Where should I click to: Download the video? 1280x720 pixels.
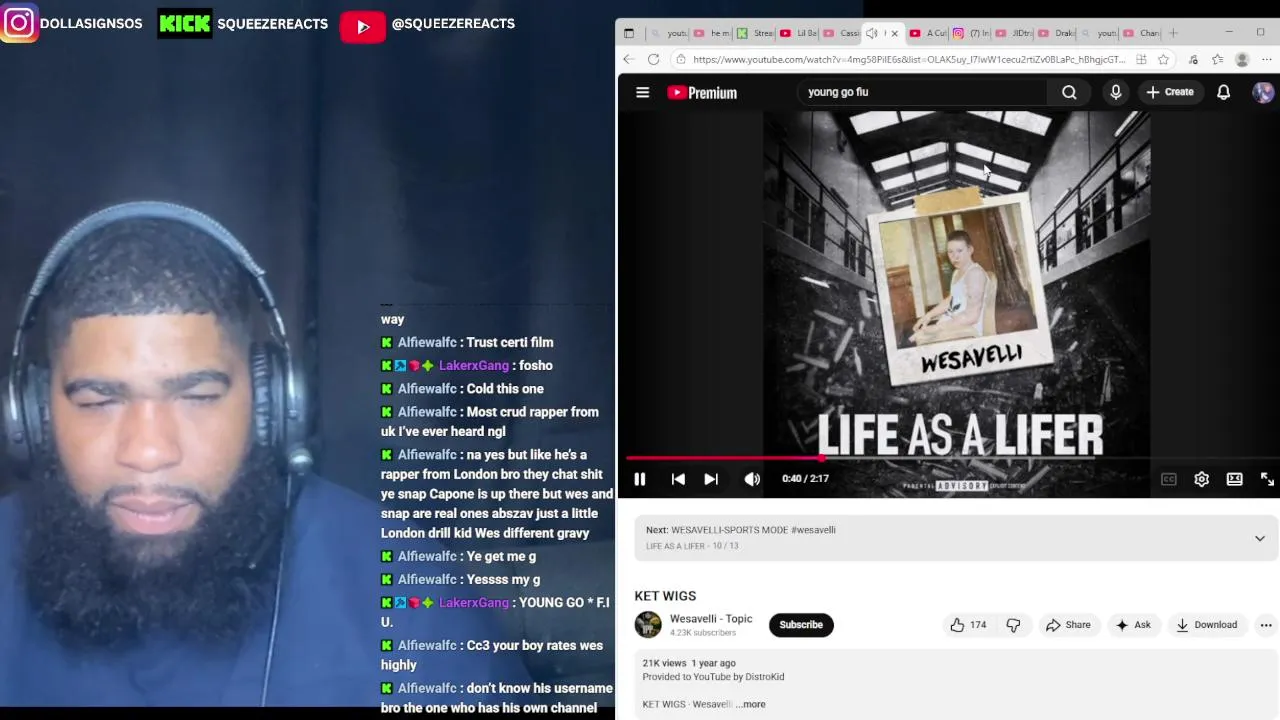pyautogui.click(x=1207, y=625)
